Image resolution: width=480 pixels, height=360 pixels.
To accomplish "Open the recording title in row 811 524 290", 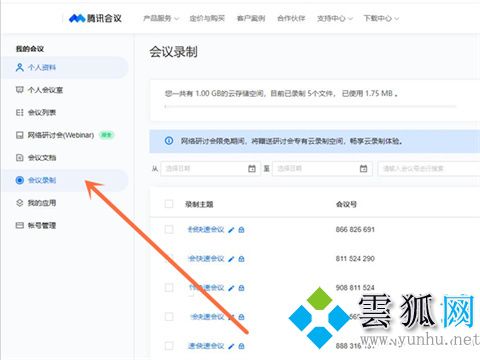I will (x=206, y=258).
